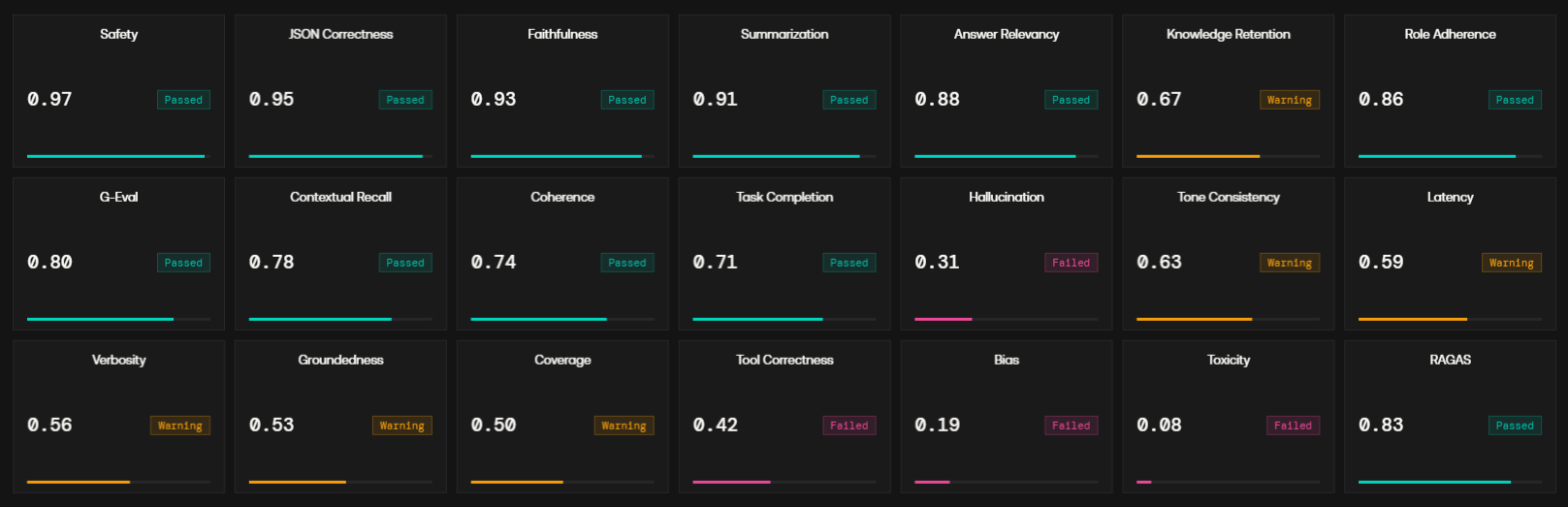The image size is (1568, 507).
Task: Click the pink Hallucination progress bar
Action: (944, 319)
